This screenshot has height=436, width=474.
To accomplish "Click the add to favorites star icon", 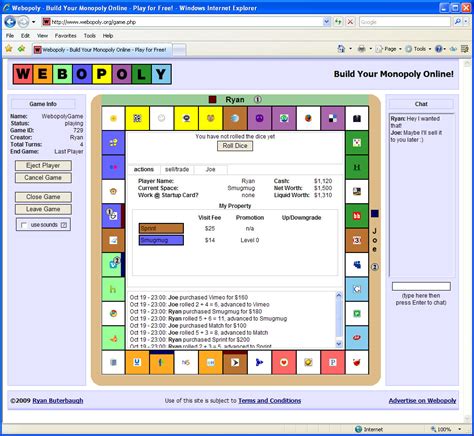I will (x=21, y=49).
